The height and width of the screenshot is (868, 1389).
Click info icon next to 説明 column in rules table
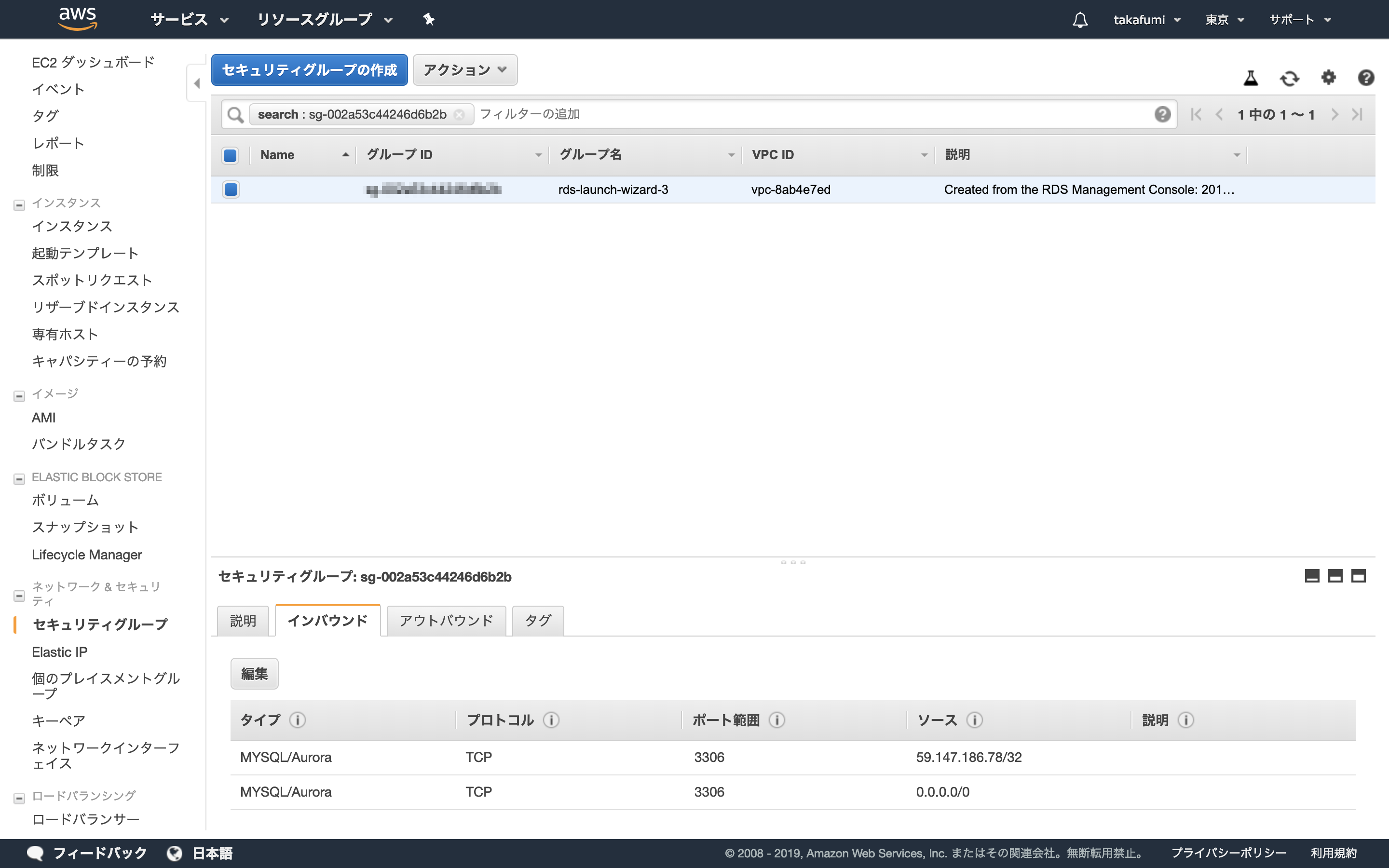point(1186,720)
